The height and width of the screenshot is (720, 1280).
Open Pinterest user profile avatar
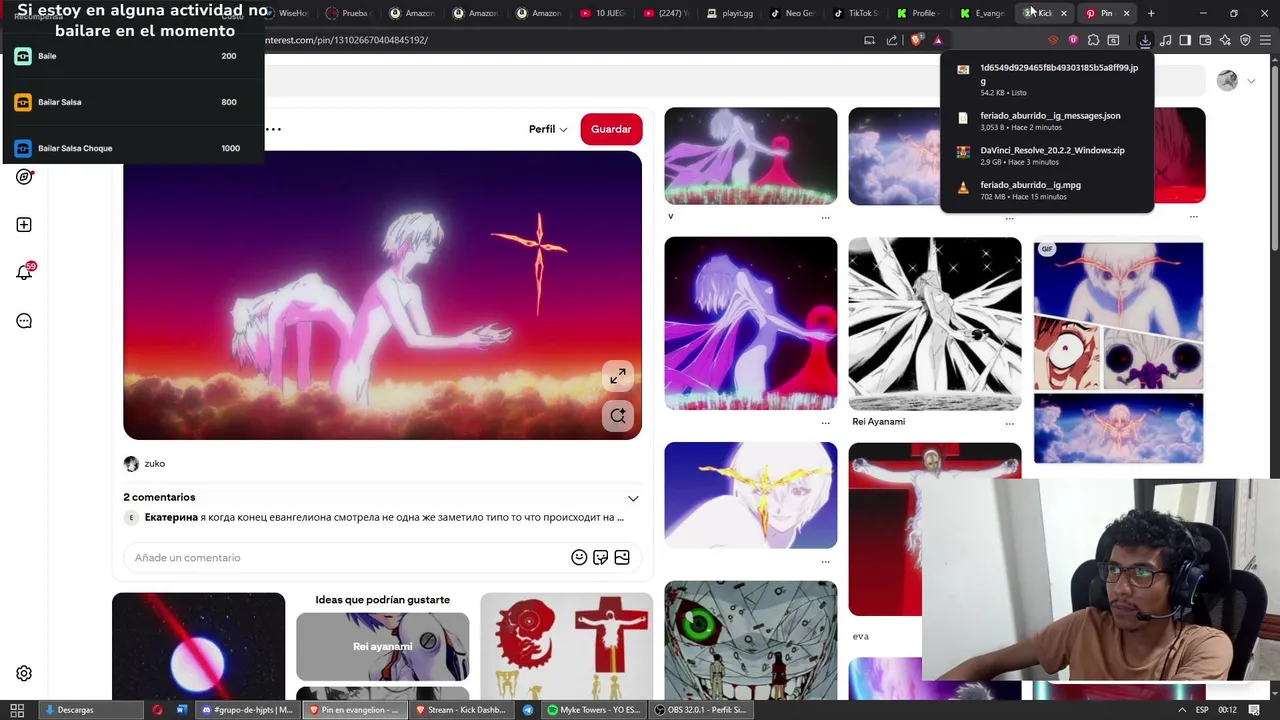tap(1227, 81)
